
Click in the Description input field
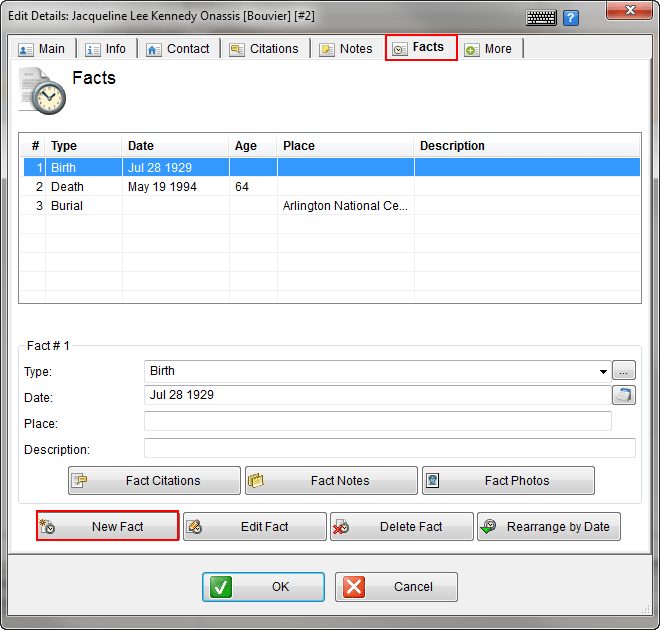coord(389,448)
